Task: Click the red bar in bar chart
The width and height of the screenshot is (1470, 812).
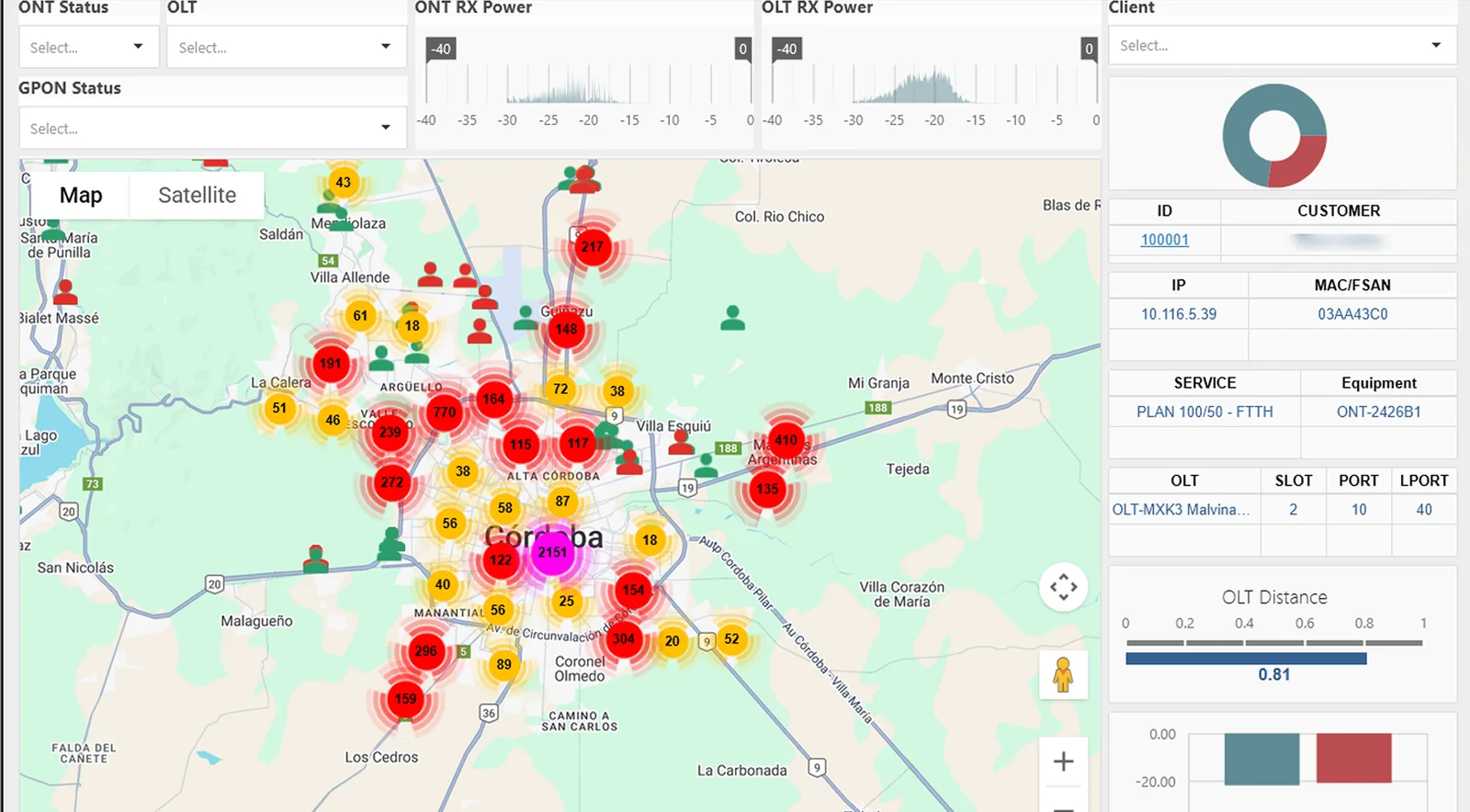Action: [x=1353, y=759]
